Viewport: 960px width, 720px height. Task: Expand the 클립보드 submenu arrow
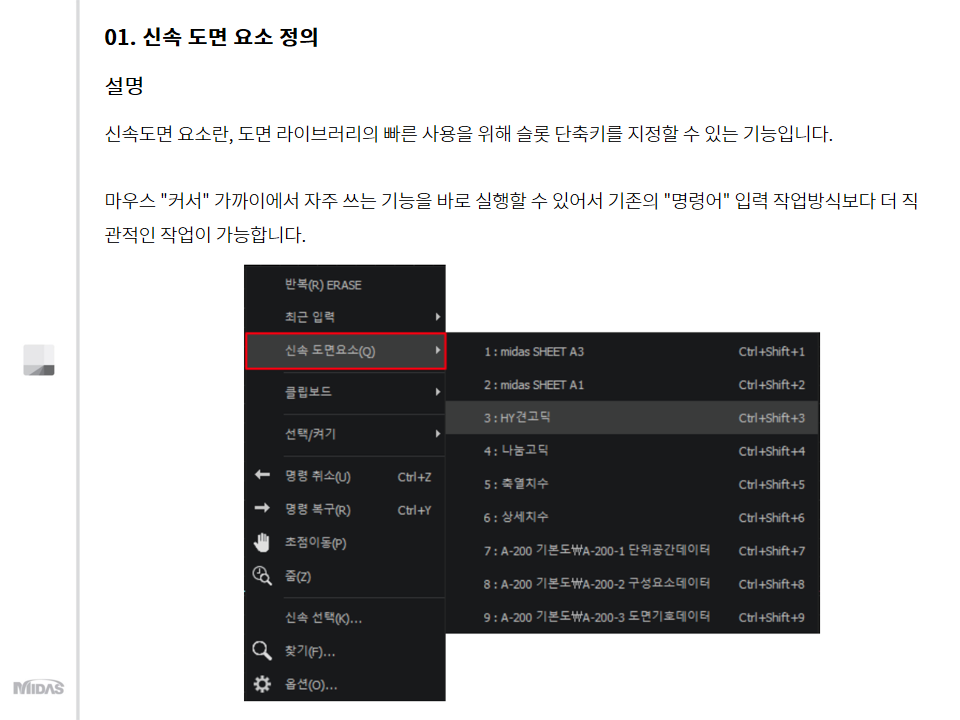pos(438,392)
